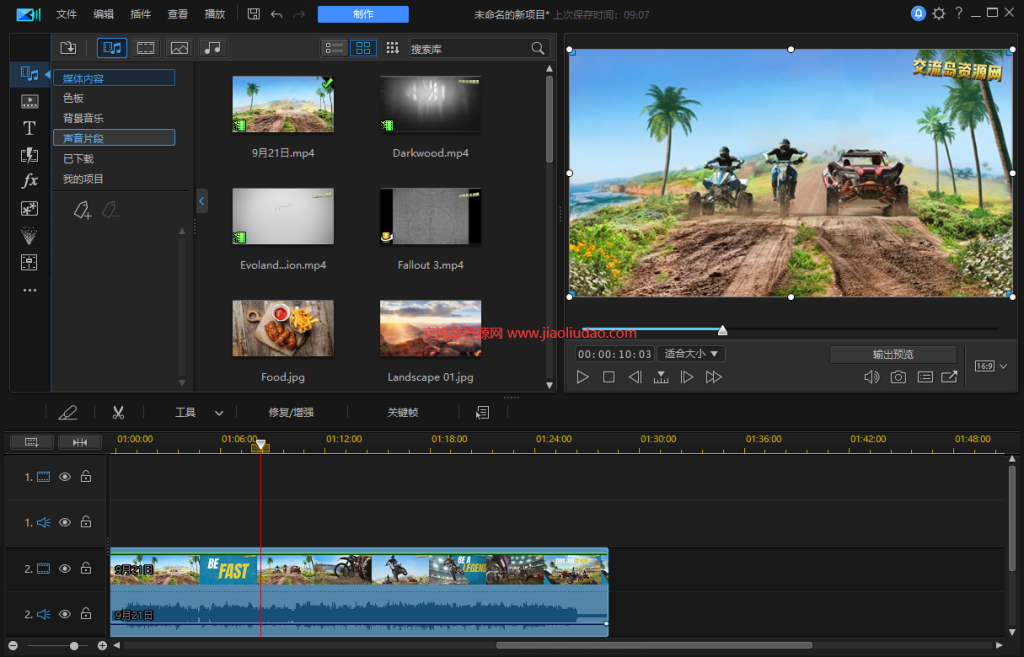Viewport: 1024px width, 657px height.
Task: Select 声音片段 in the library list
Action: click(114, 138)
